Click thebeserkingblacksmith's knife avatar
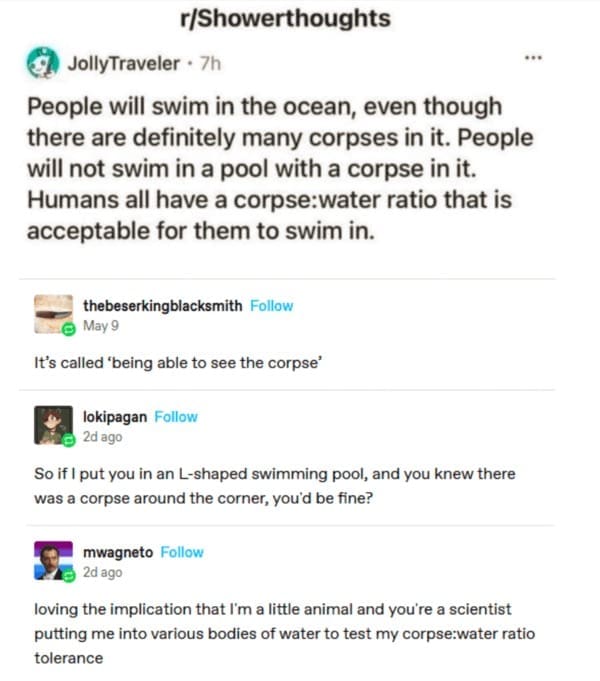 point(50,314)
